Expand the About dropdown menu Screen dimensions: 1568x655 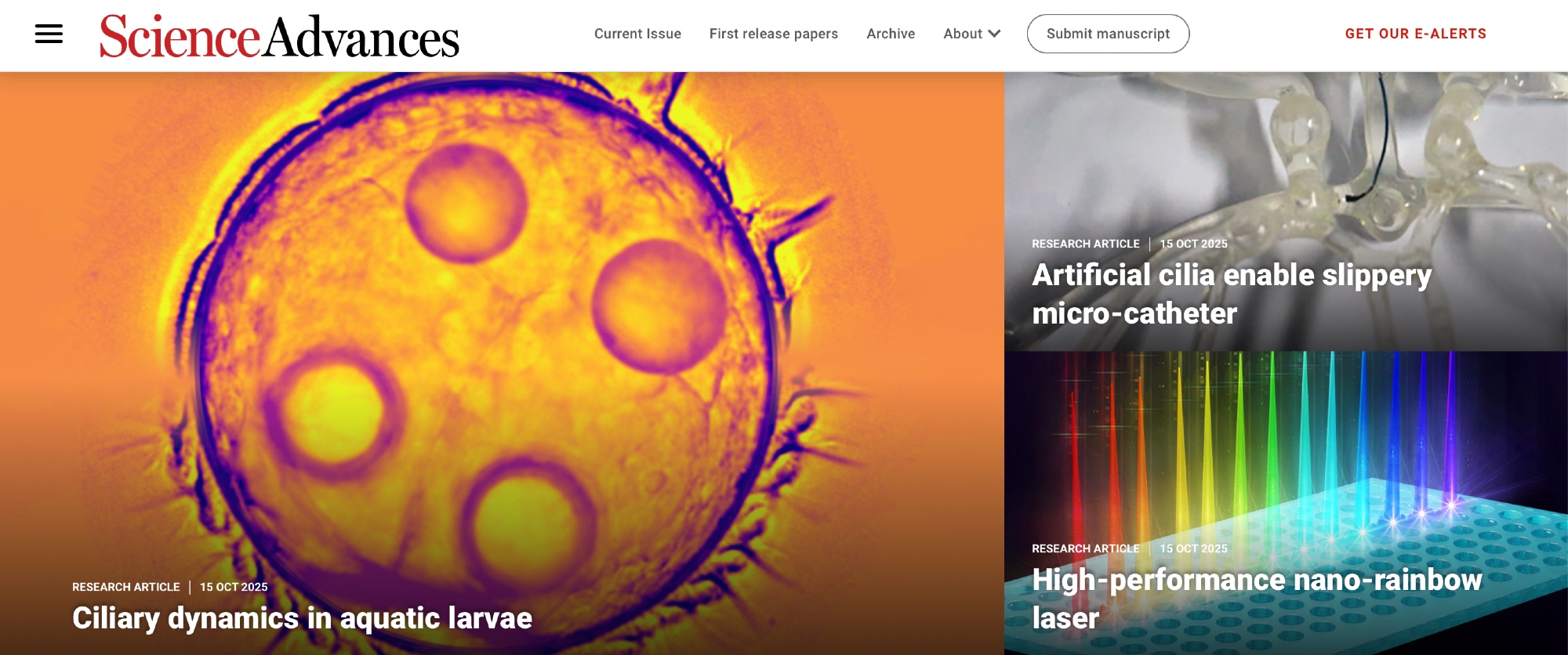point(963,34)
